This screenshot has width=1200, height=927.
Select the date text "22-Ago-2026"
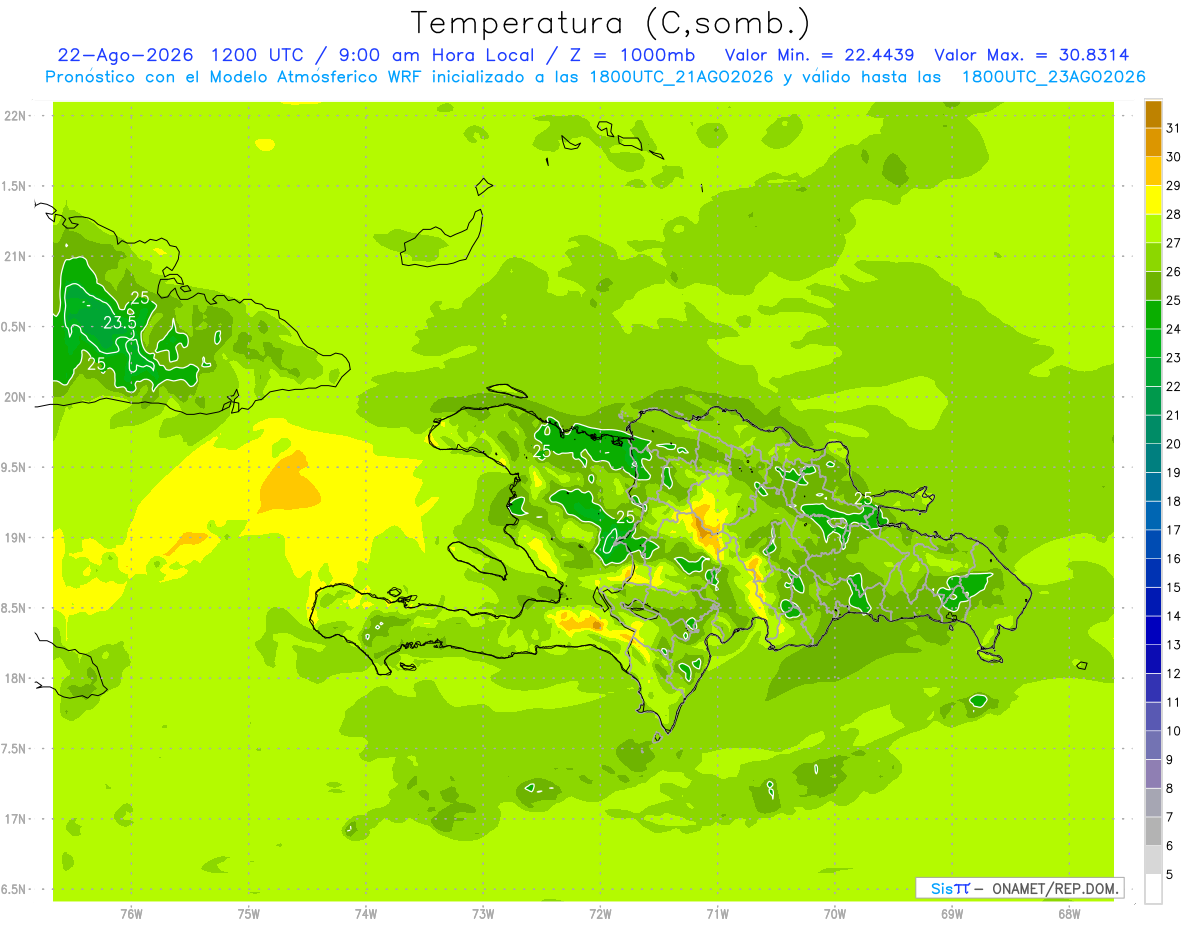[x=126, y=55]
